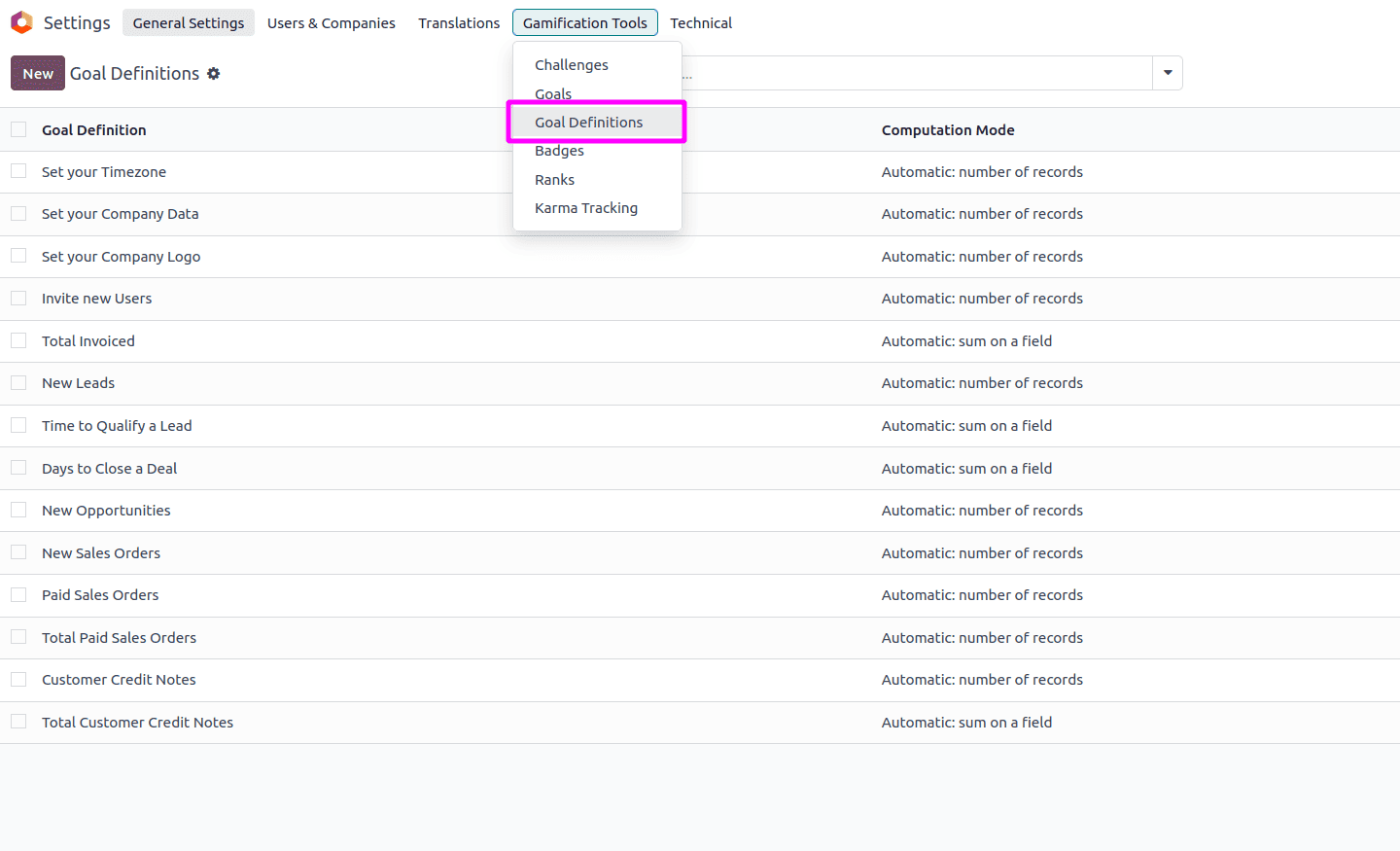Check the Total Invoiced row checkbox
The image size is (1400, 851).
17,340
